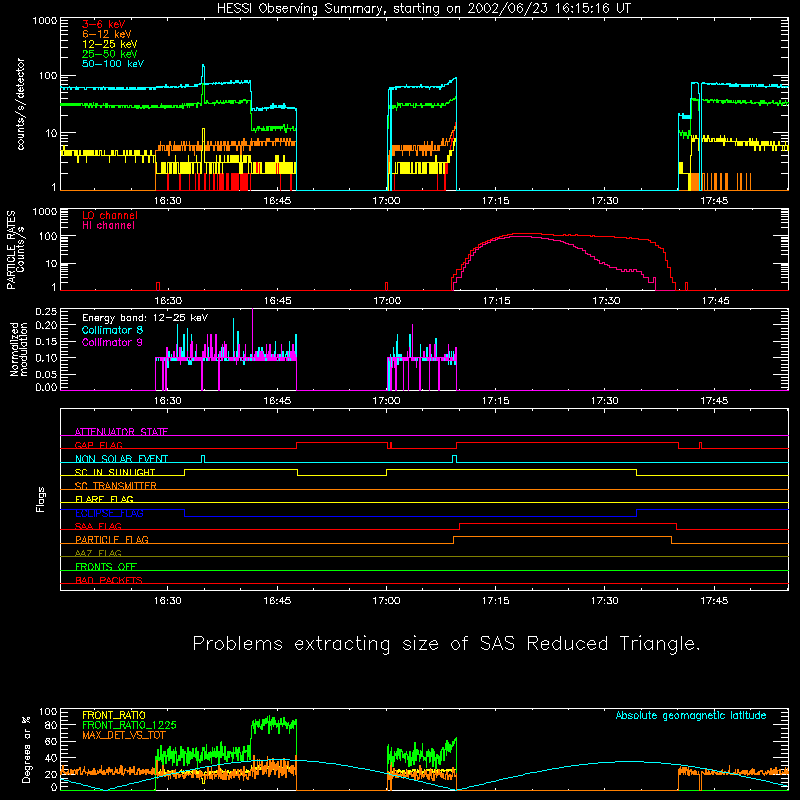Click the 'Problems extracting size of SAS Reduced Triangle.' message
The width and height of the screenshot is (800, 800).
point(446,644)
